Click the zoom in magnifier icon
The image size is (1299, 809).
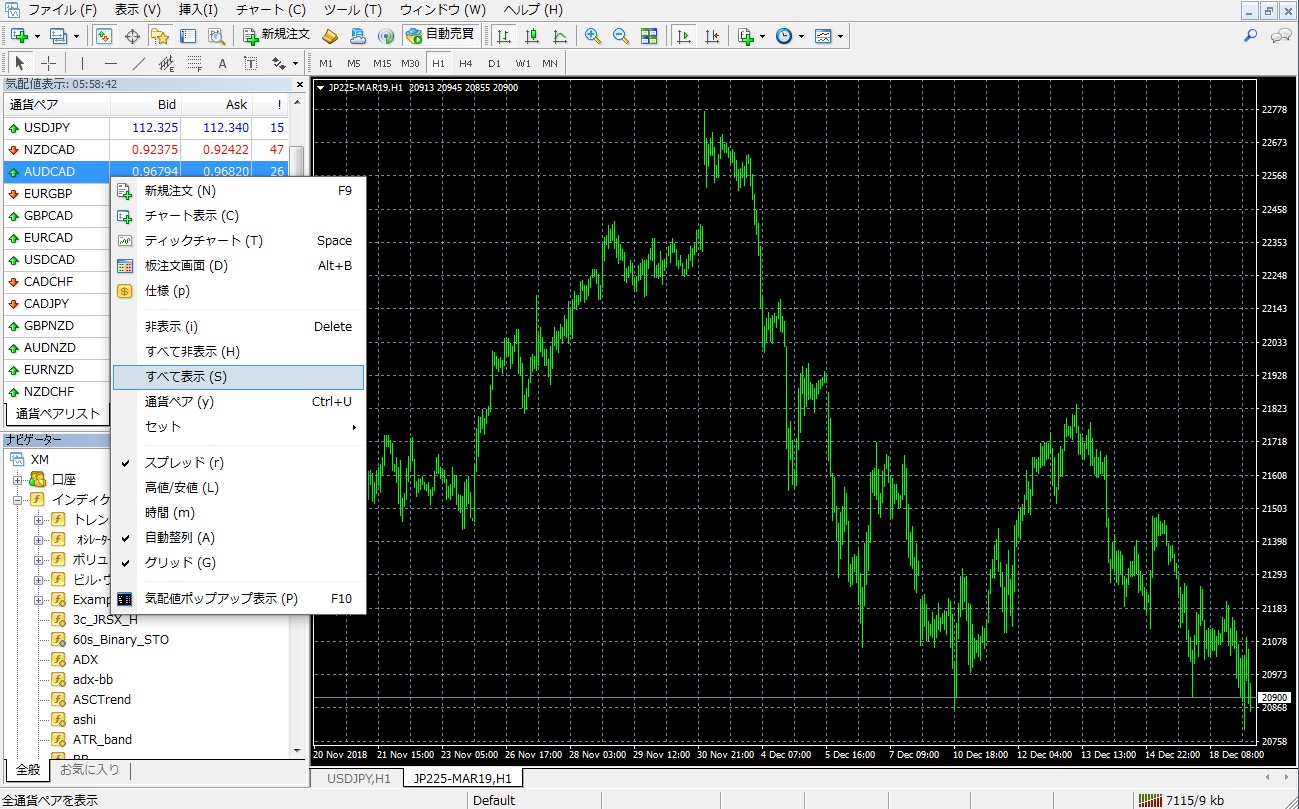coord(593,36)
